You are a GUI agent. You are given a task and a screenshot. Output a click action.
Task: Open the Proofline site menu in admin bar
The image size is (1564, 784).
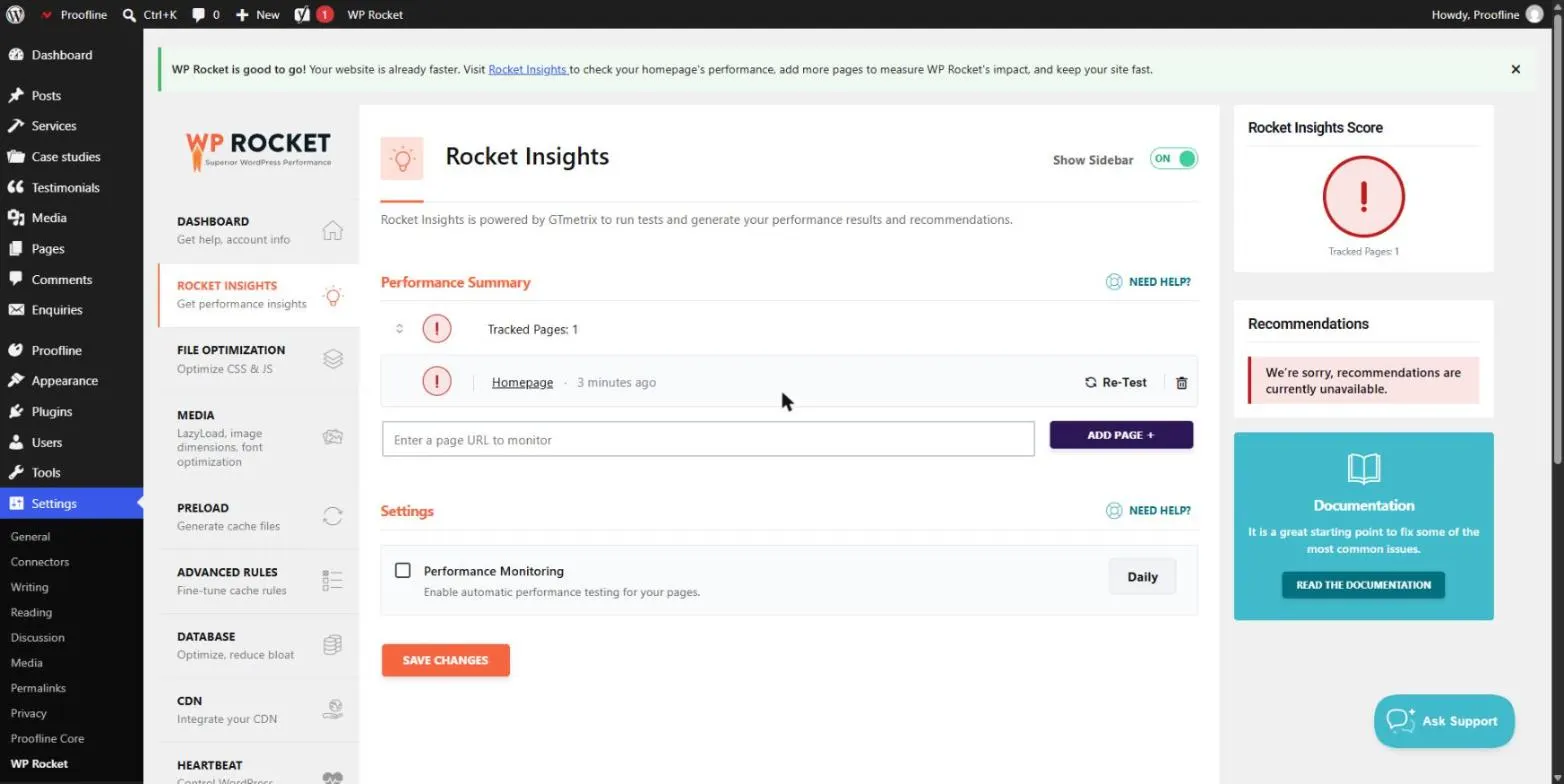[74, 15]
